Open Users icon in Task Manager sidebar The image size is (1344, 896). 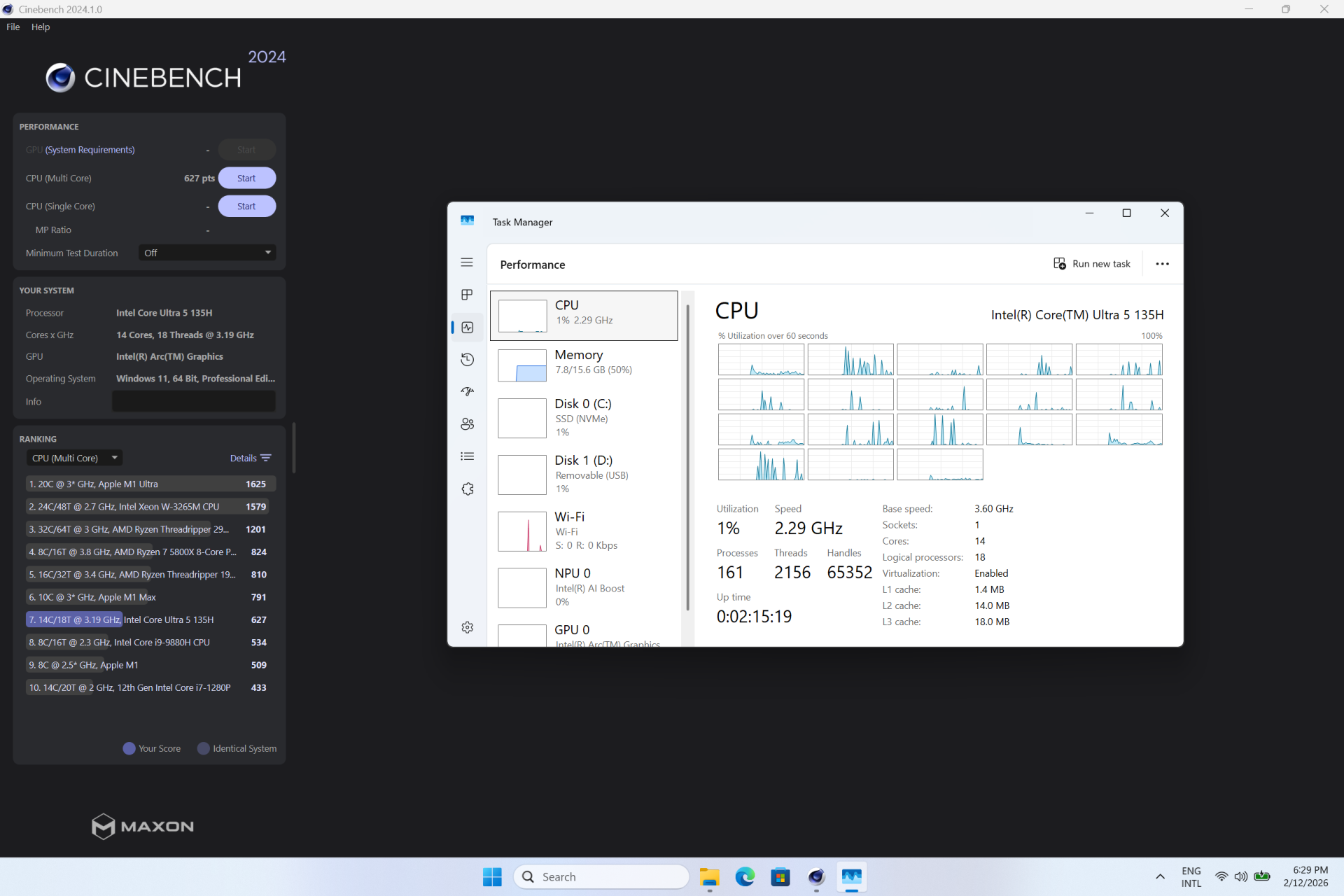point(468,424)
